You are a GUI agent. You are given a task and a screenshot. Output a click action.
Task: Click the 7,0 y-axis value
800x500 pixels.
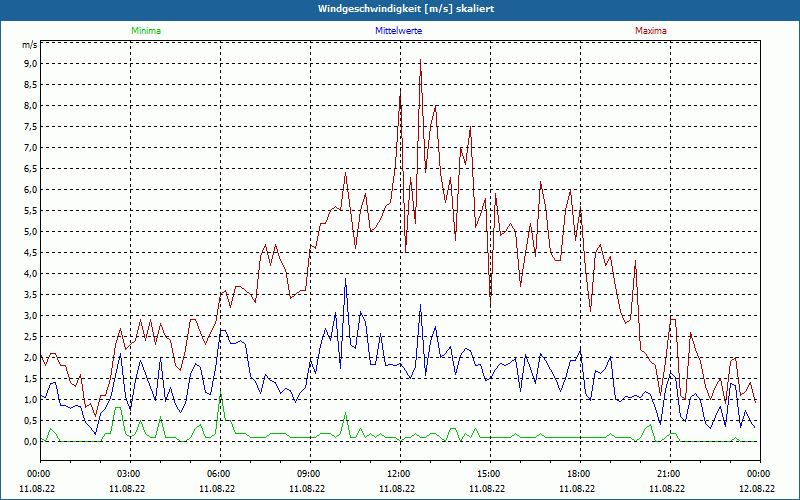[x=30, y=147]
